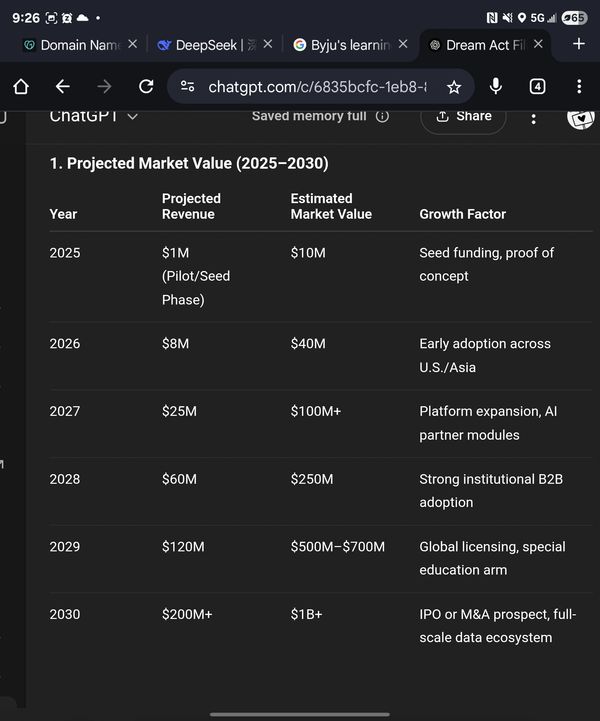Go back with the browser back arrow
Viewport: 600px width, 721px height.
tap(62, 87)
